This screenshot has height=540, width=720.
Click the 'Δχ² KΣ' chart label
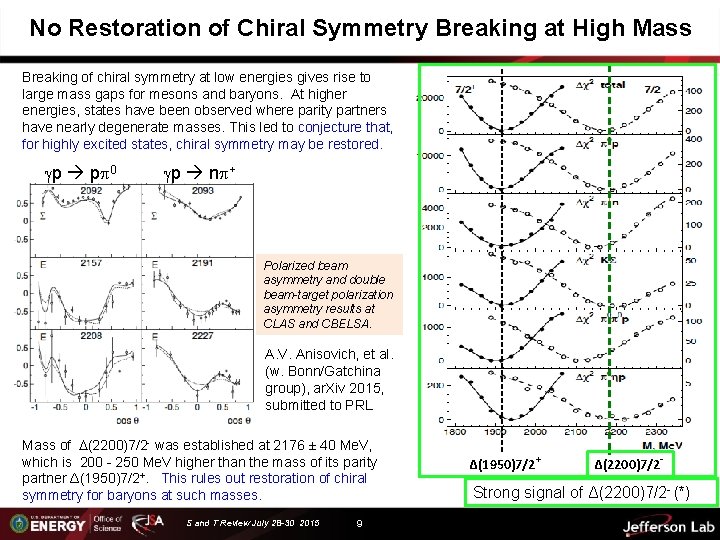[x=596, y=260]
